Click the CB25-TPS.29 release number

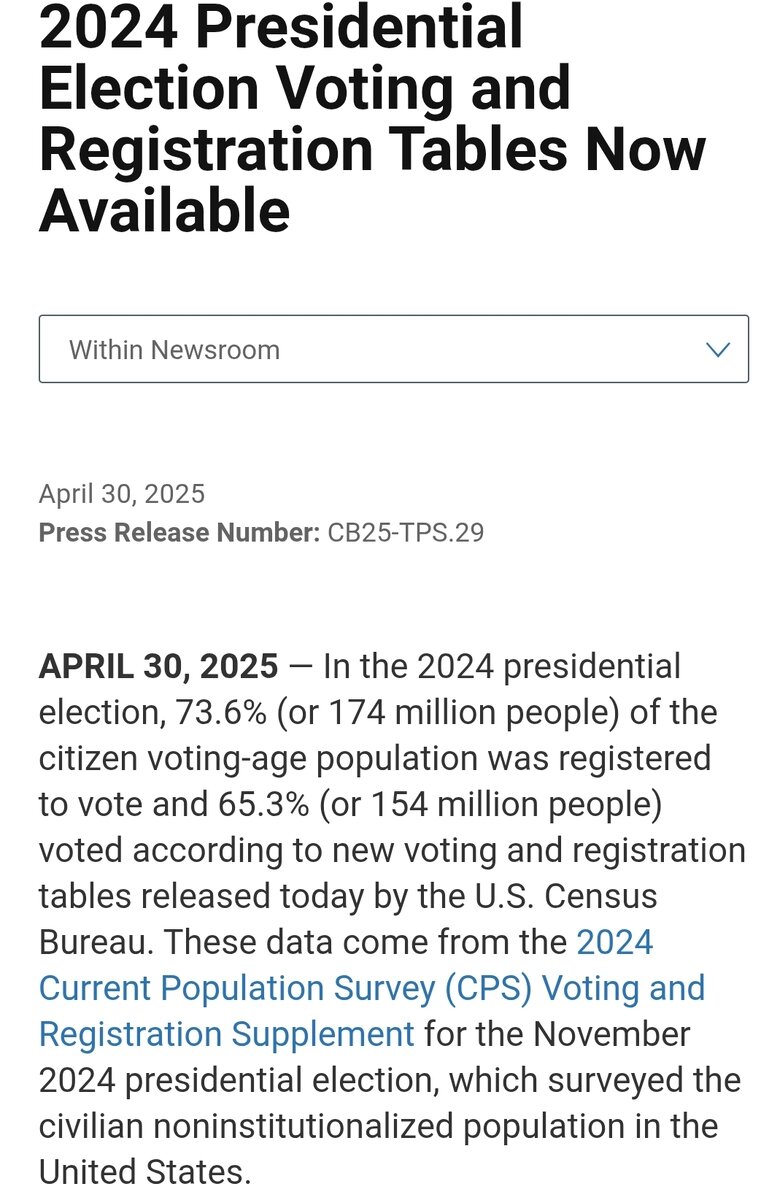(x=405, y=532)
